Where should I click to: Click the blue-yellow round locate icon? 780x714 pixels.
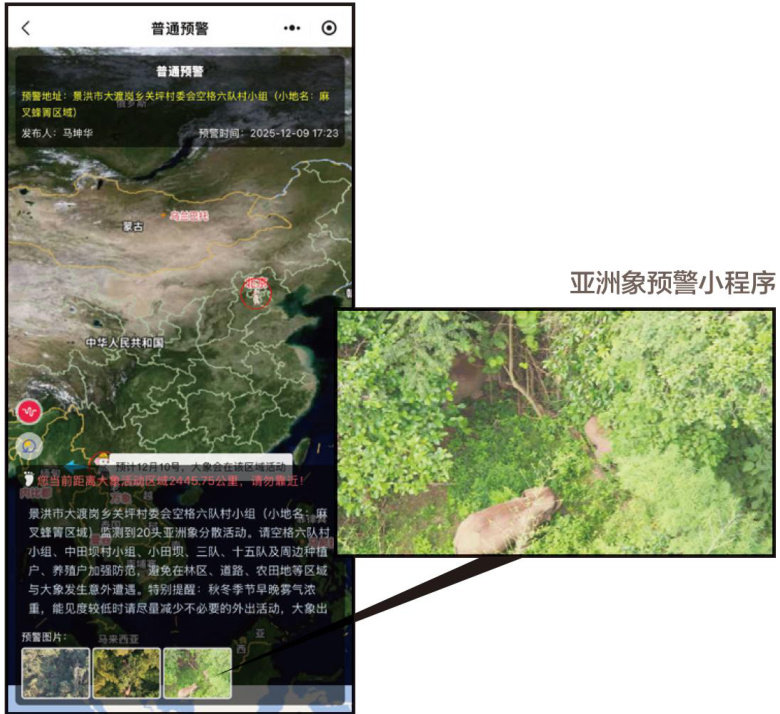[30, 445]
